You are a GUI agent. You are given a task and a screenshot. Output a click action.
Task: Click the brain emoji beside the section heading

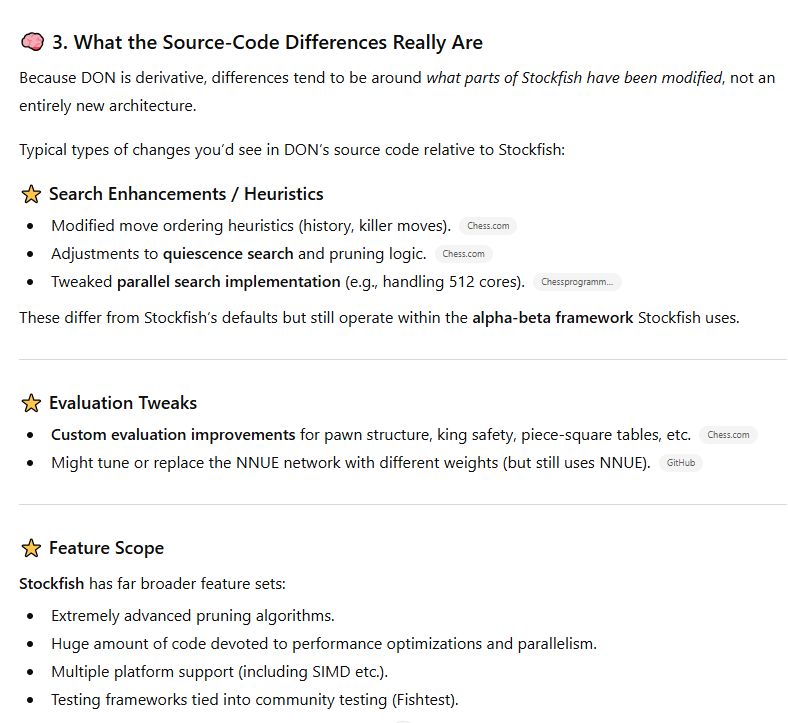pos(32,42)
